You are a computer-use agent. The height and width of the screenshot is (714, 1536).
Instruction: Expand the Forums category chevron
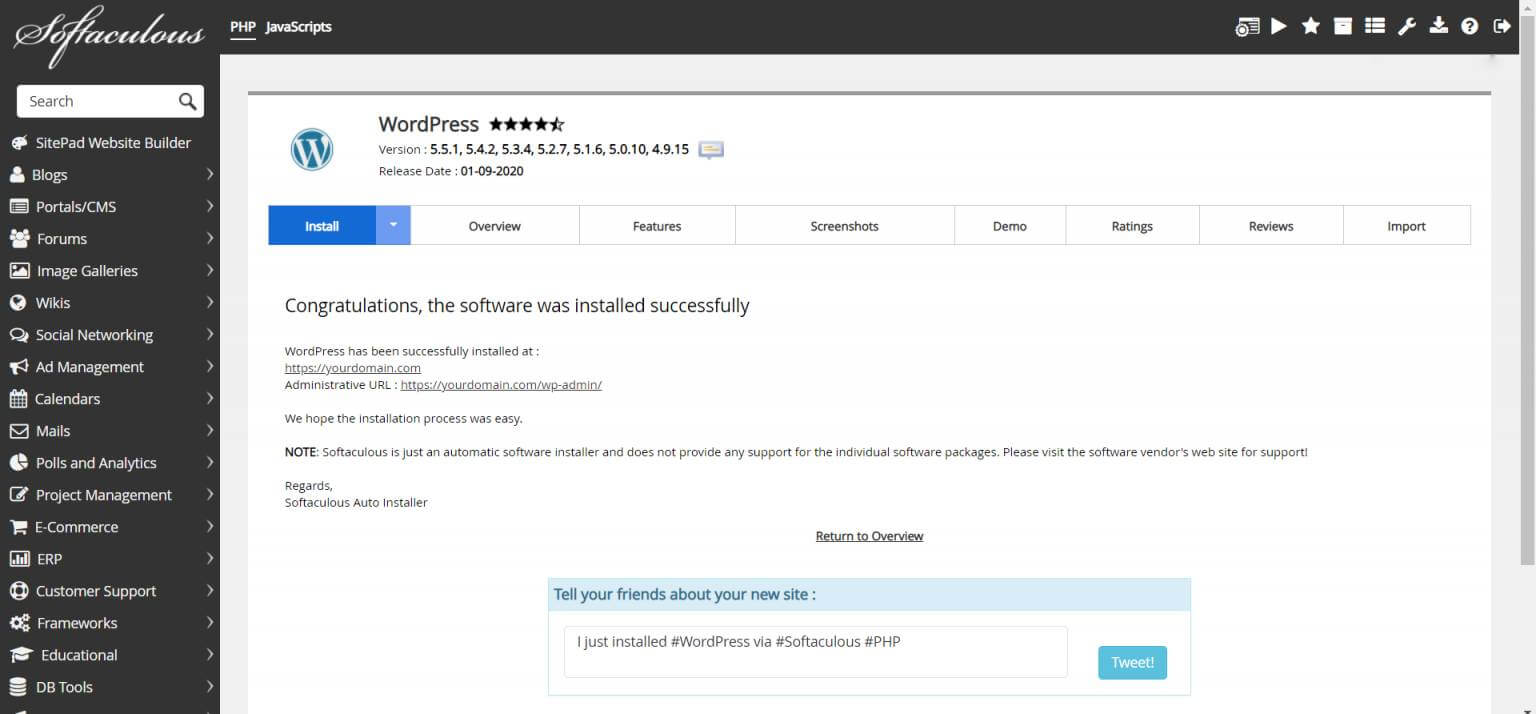(x=210, y=238)
